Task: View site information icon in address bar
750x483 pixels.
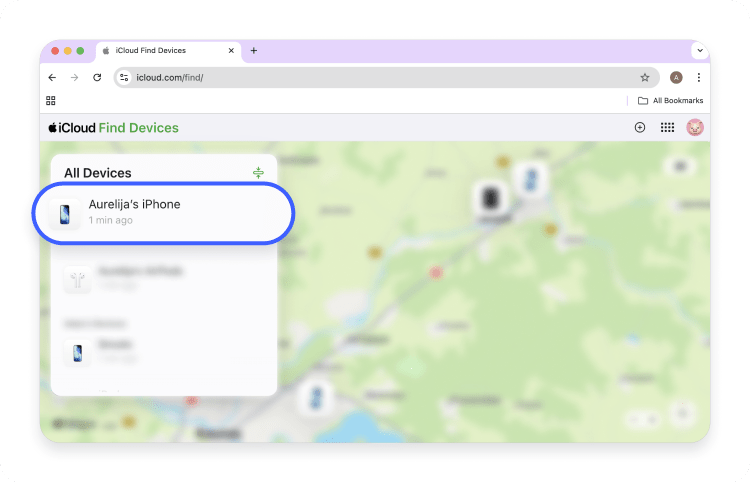Action: 124,77
